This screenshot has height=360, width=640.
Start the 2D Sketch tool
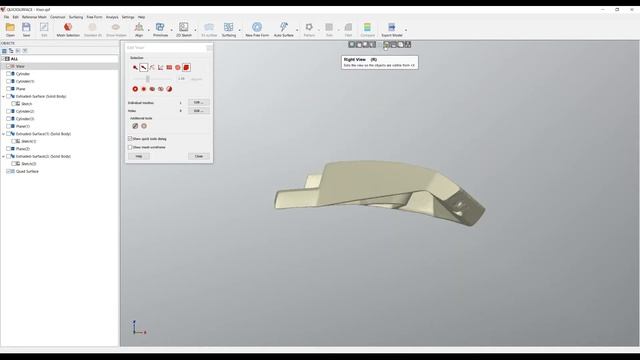tap(184, 27)
